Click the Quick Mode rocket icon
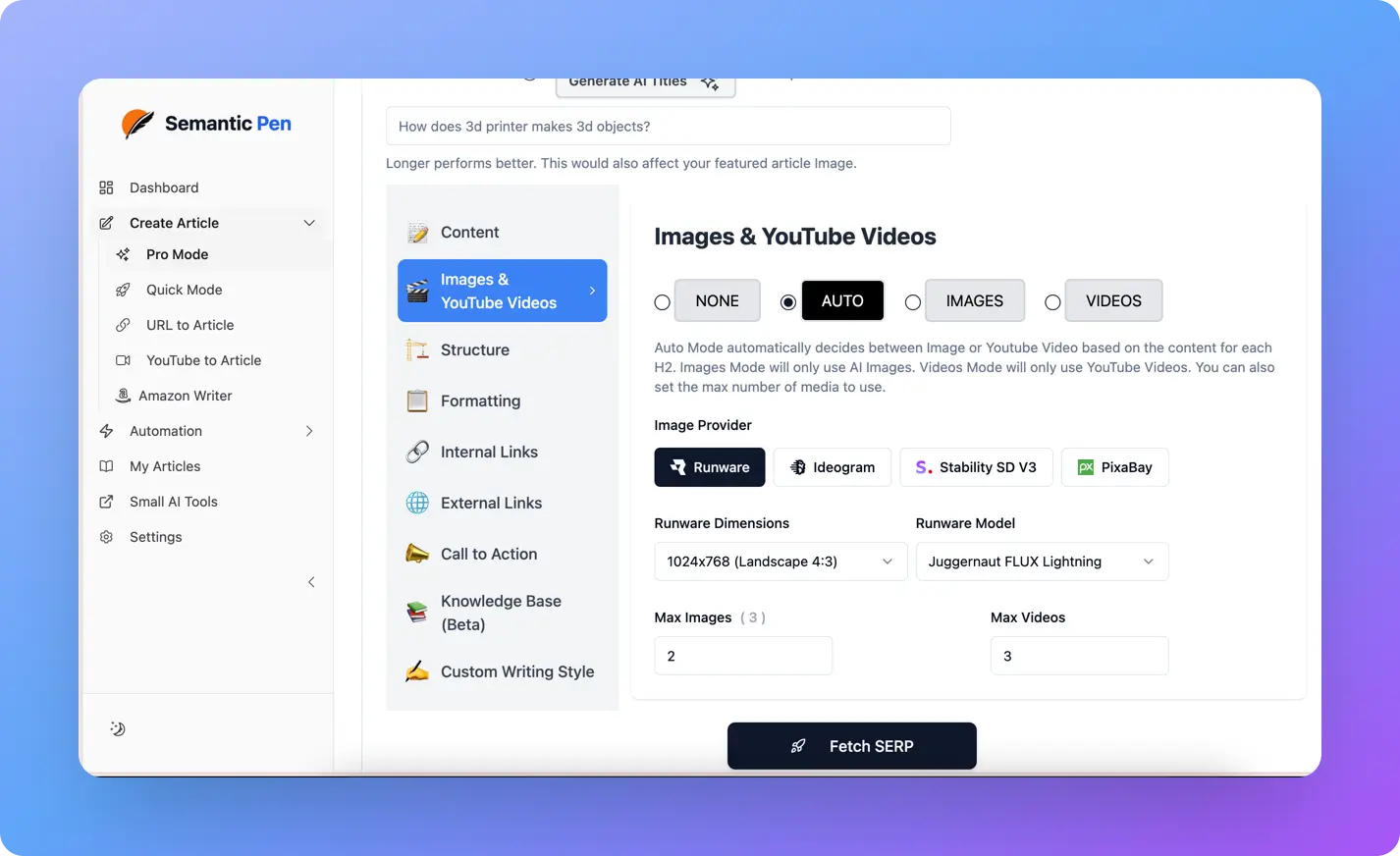 point(123,290)
